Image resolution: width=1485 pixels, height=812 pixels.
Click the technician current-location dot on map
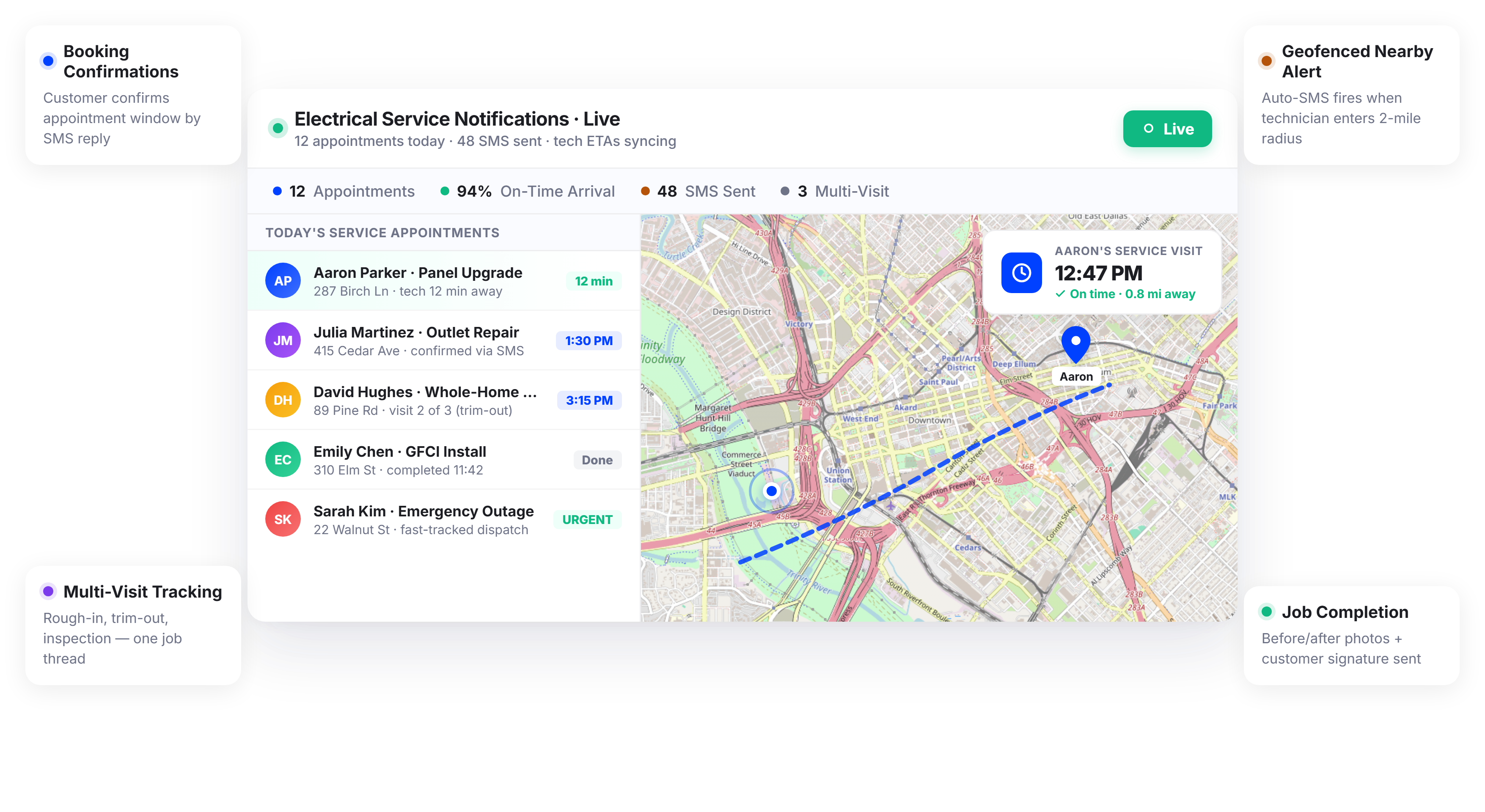771,491
